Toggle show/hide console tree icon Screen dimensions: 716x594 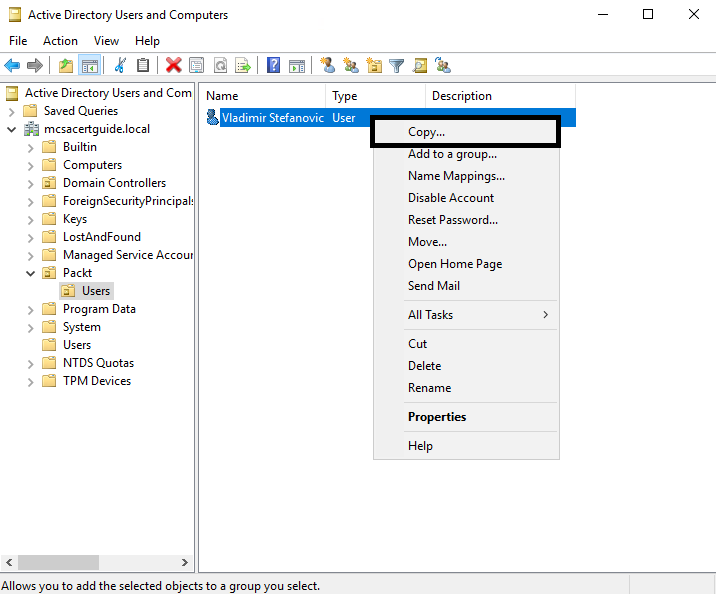pos(89,66)
